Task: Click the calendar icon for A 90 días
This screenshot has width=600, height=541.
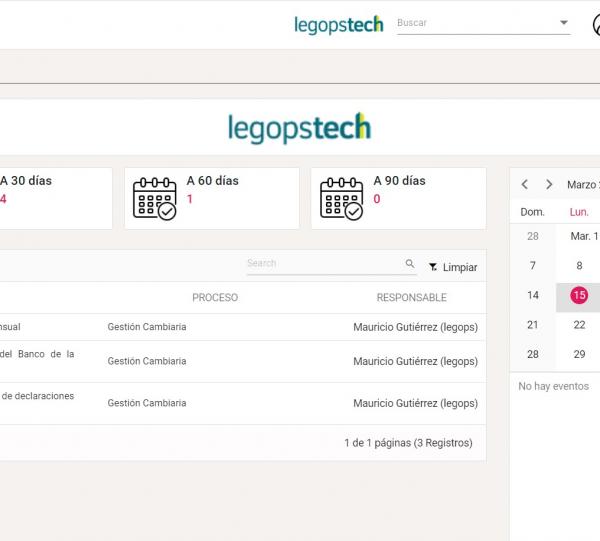Action: (x=341, y=198)
